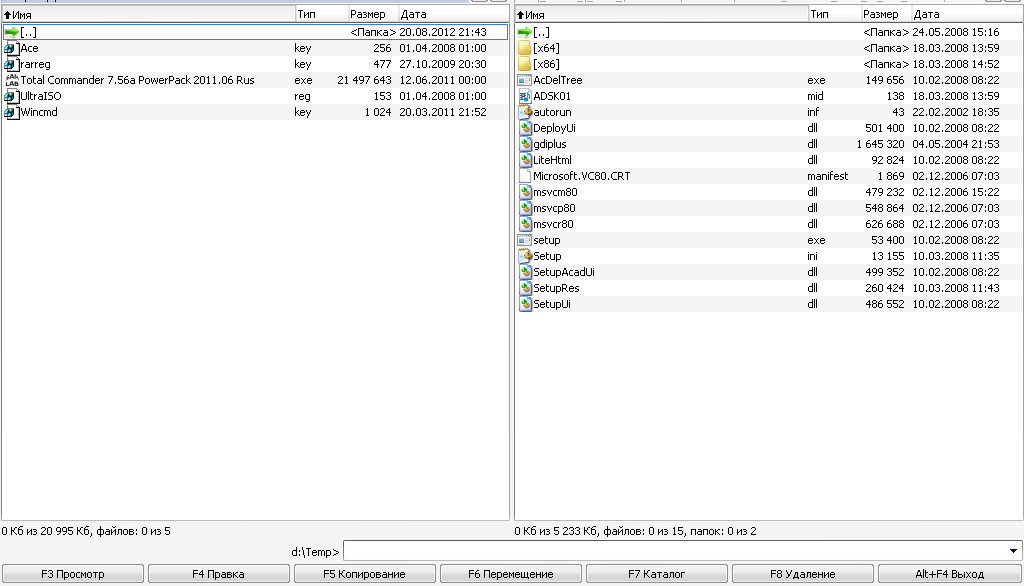This screenshot has width=1024, height=586.
Task: Click the LiteHtml dll icon
Action: pyautogui.click(x=524, y=160)
